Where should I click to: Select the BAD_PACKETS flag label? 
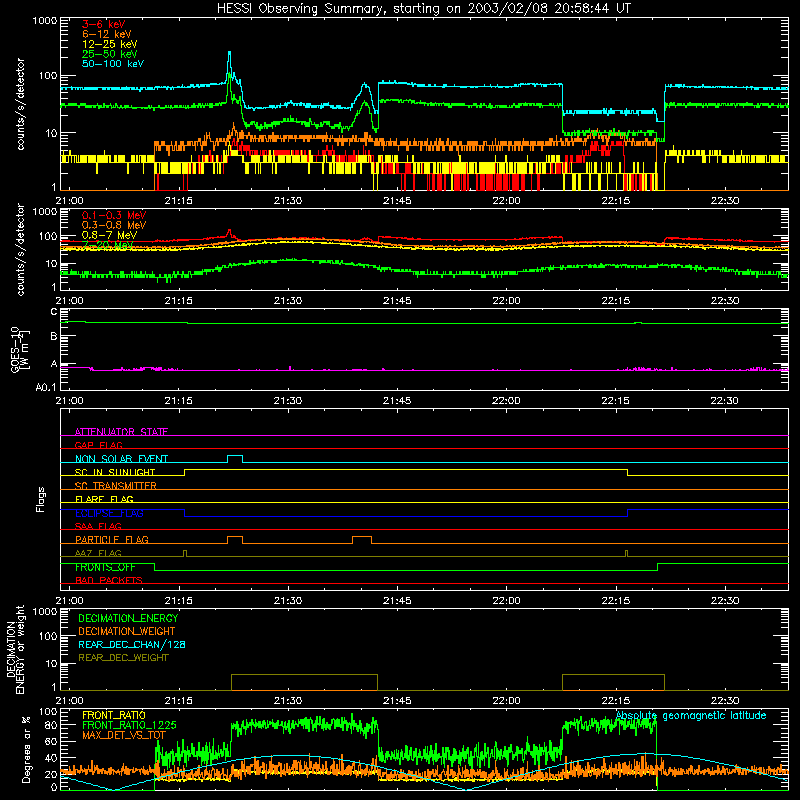(109, 580)
